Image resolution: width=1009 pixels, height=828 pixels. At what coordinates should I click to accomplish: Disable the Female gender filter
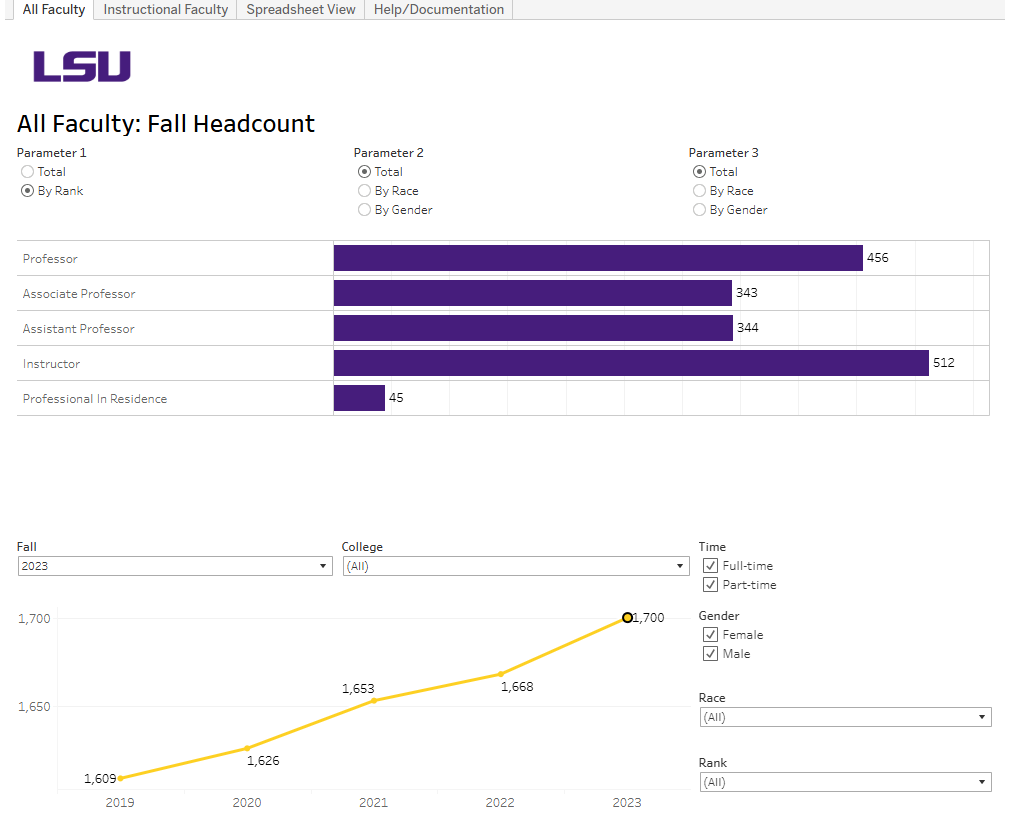pos(710,634)
